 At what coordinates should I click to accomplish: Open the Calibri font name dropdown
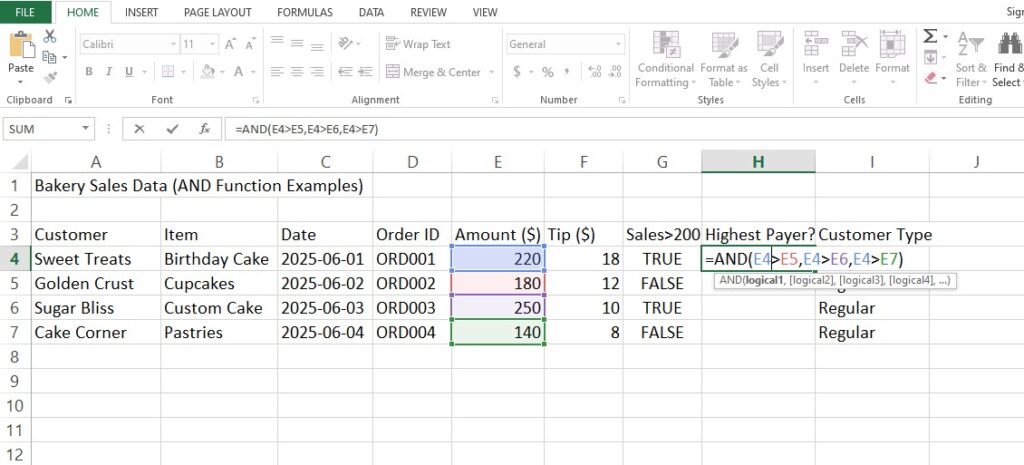pyautogui.click(x=169, y=44)
